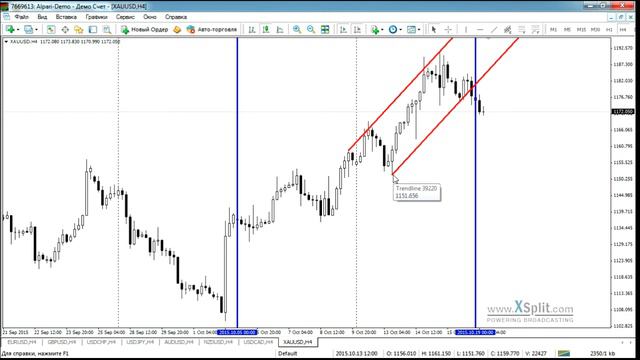Switch chart to Candlesticks type

point(266,29)
